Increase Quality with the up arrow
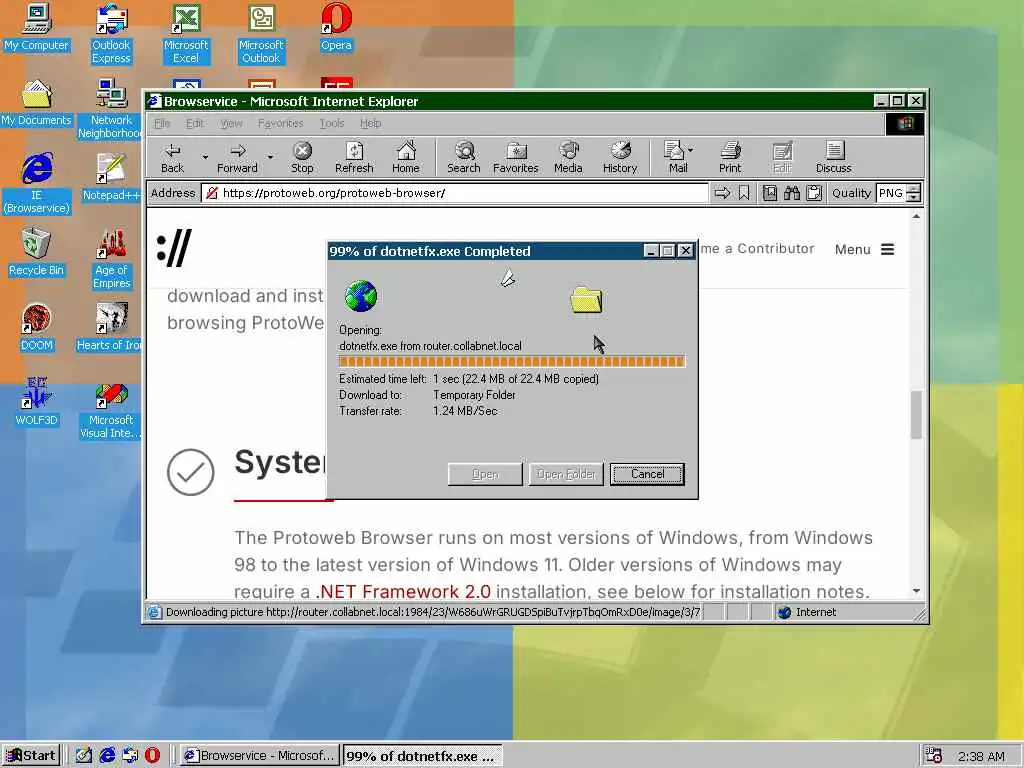Image resolution: width=1024 pixels, height=768 pixels. (x=914, y=189)
